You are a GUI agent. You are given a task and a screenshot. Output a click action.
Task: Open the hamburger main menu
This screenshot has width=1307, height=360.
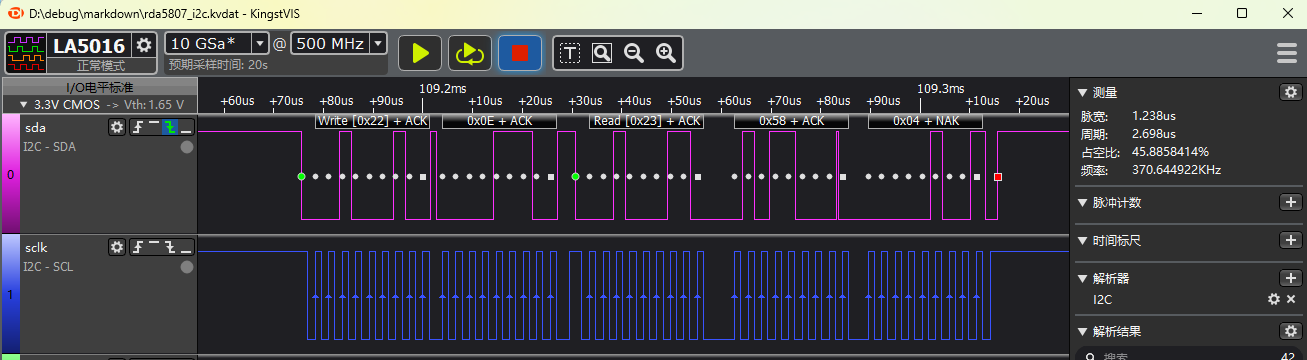point(1287,53)
